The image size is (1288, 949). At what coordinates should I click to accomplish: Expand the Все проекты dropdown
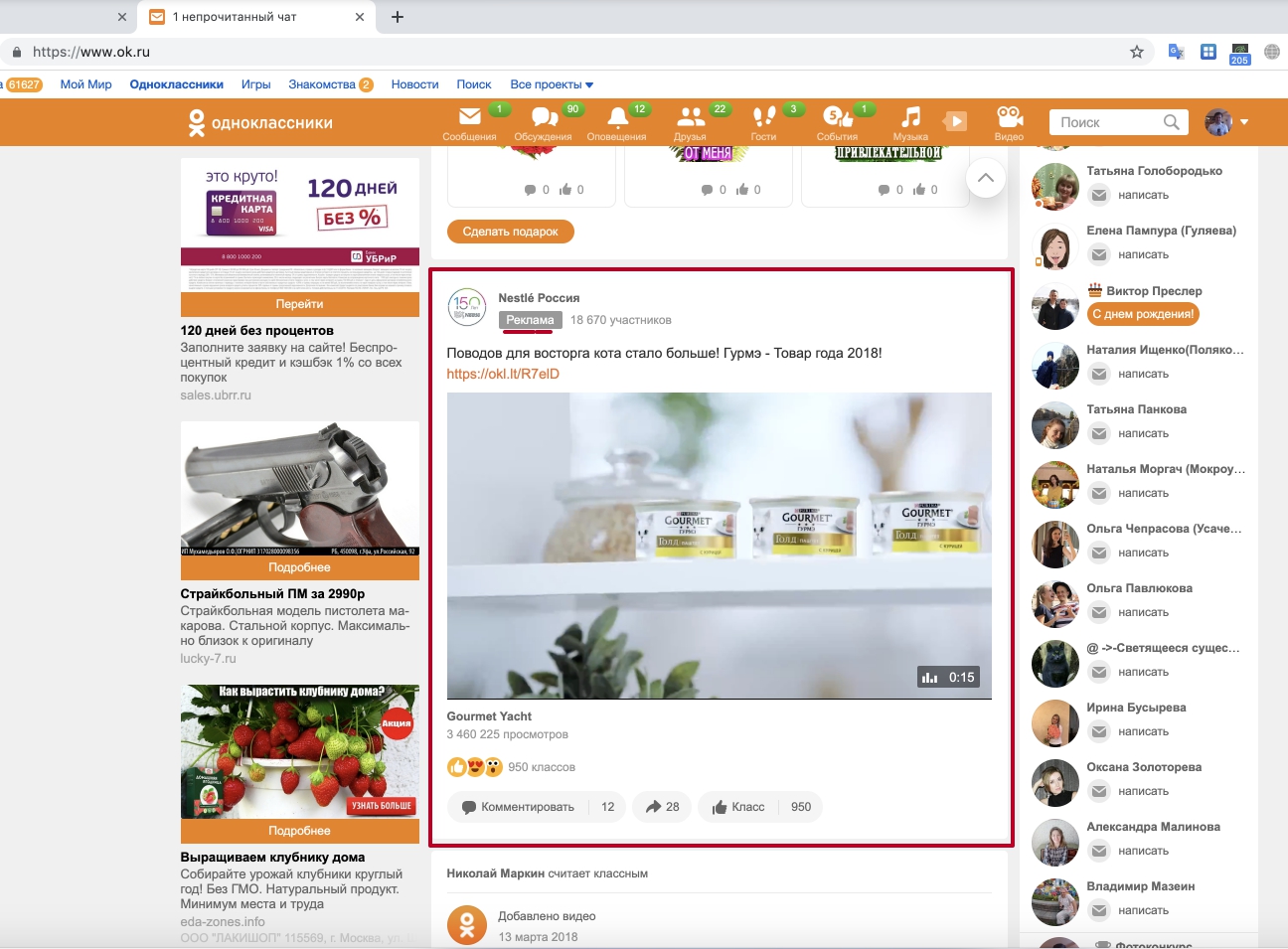[x=552, y=84]
